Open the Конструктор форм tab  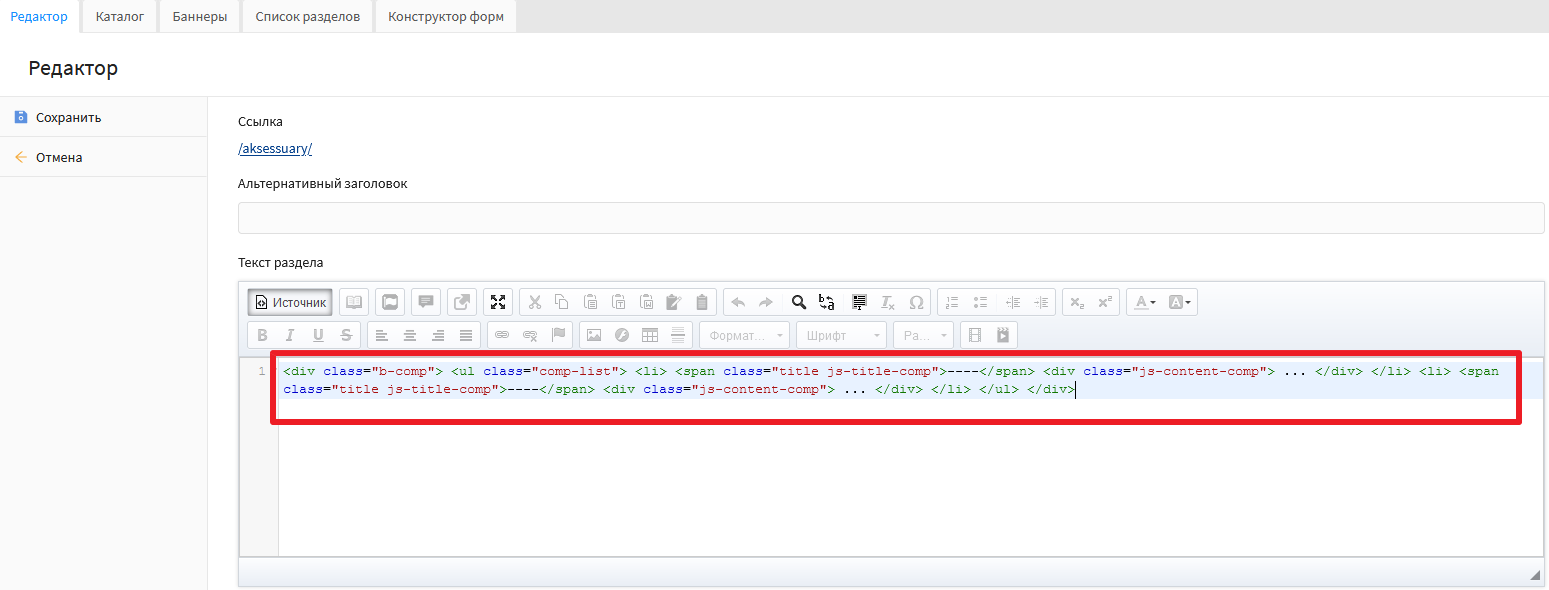(x=445, y=17)
